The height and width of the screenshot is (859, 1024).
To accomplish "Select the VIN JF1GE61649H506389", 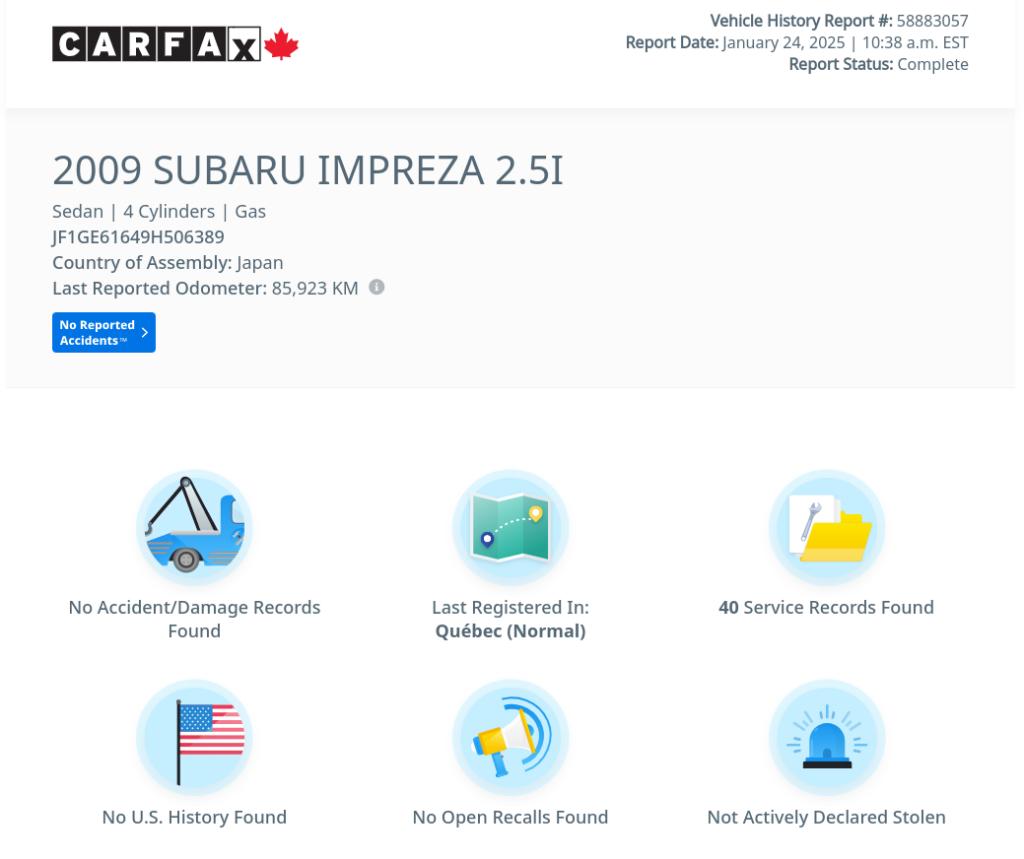I will (138, 237).
